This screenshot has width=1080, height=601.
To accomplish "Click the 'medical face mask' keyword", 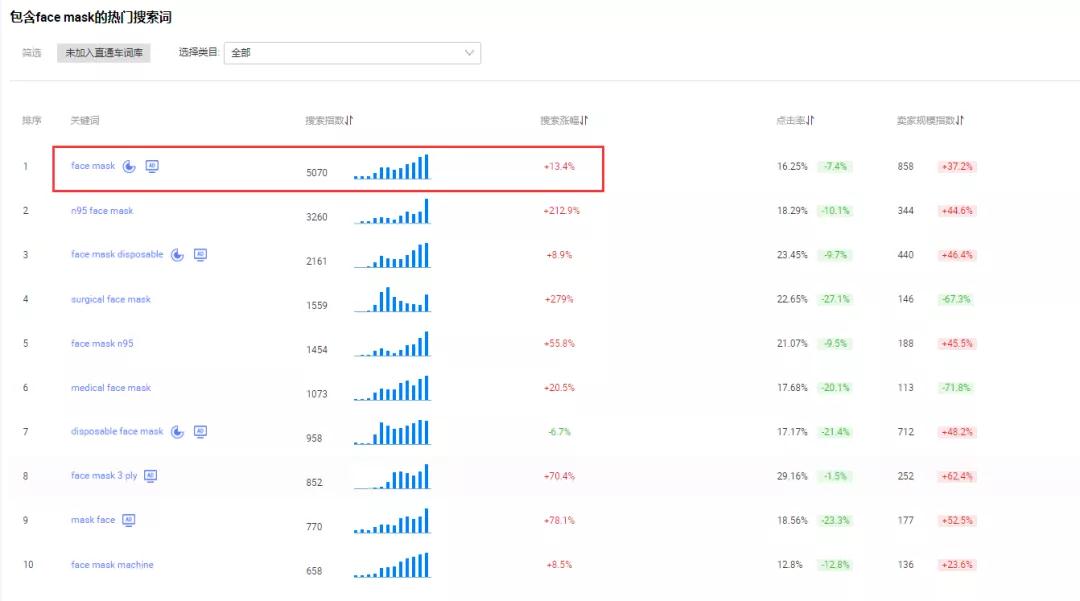I will coord(111,388).
